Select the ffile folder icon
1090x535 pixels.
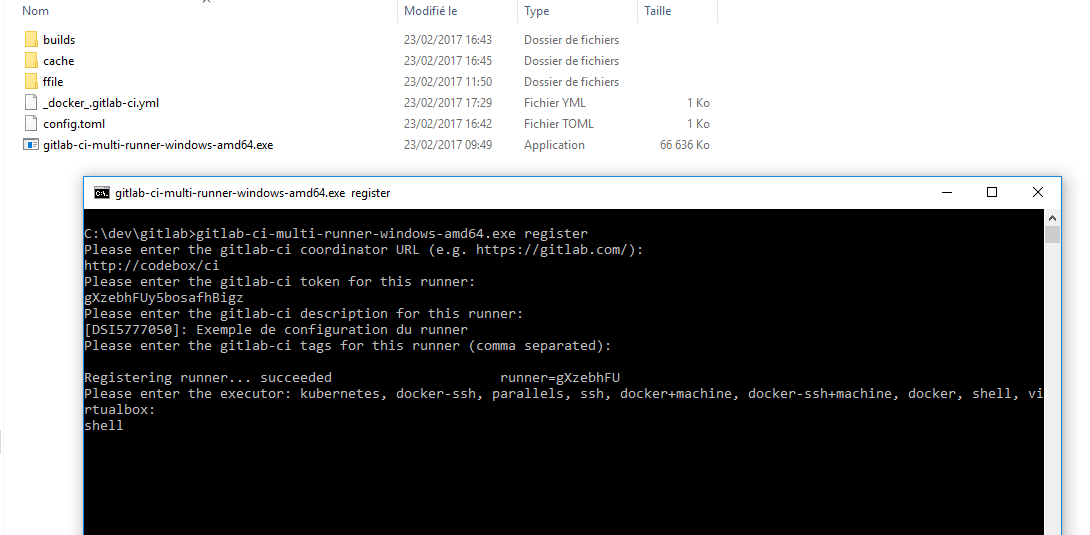point(30,82)
